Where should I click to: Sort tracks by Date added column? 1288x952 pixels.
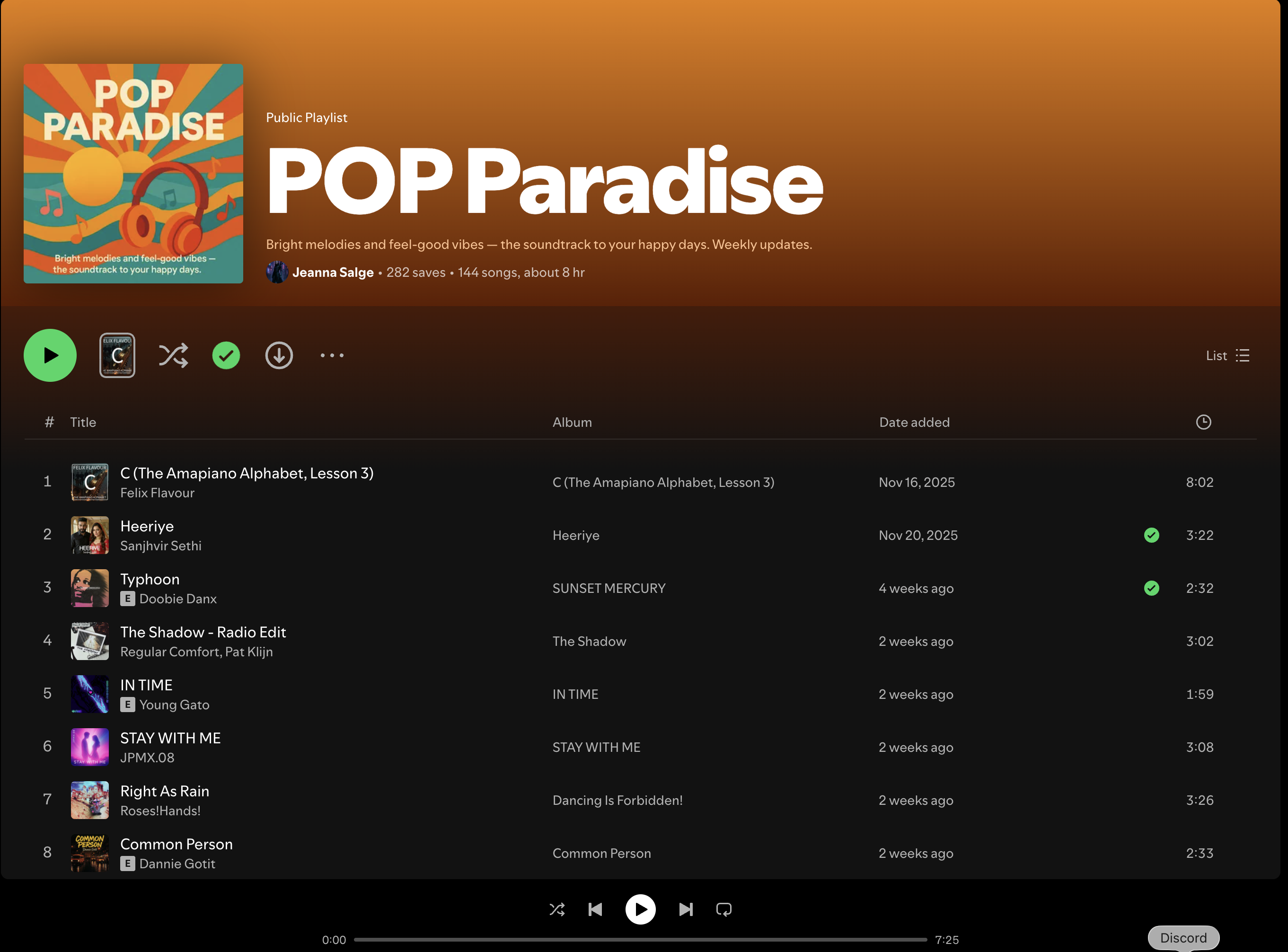[914, 423]
